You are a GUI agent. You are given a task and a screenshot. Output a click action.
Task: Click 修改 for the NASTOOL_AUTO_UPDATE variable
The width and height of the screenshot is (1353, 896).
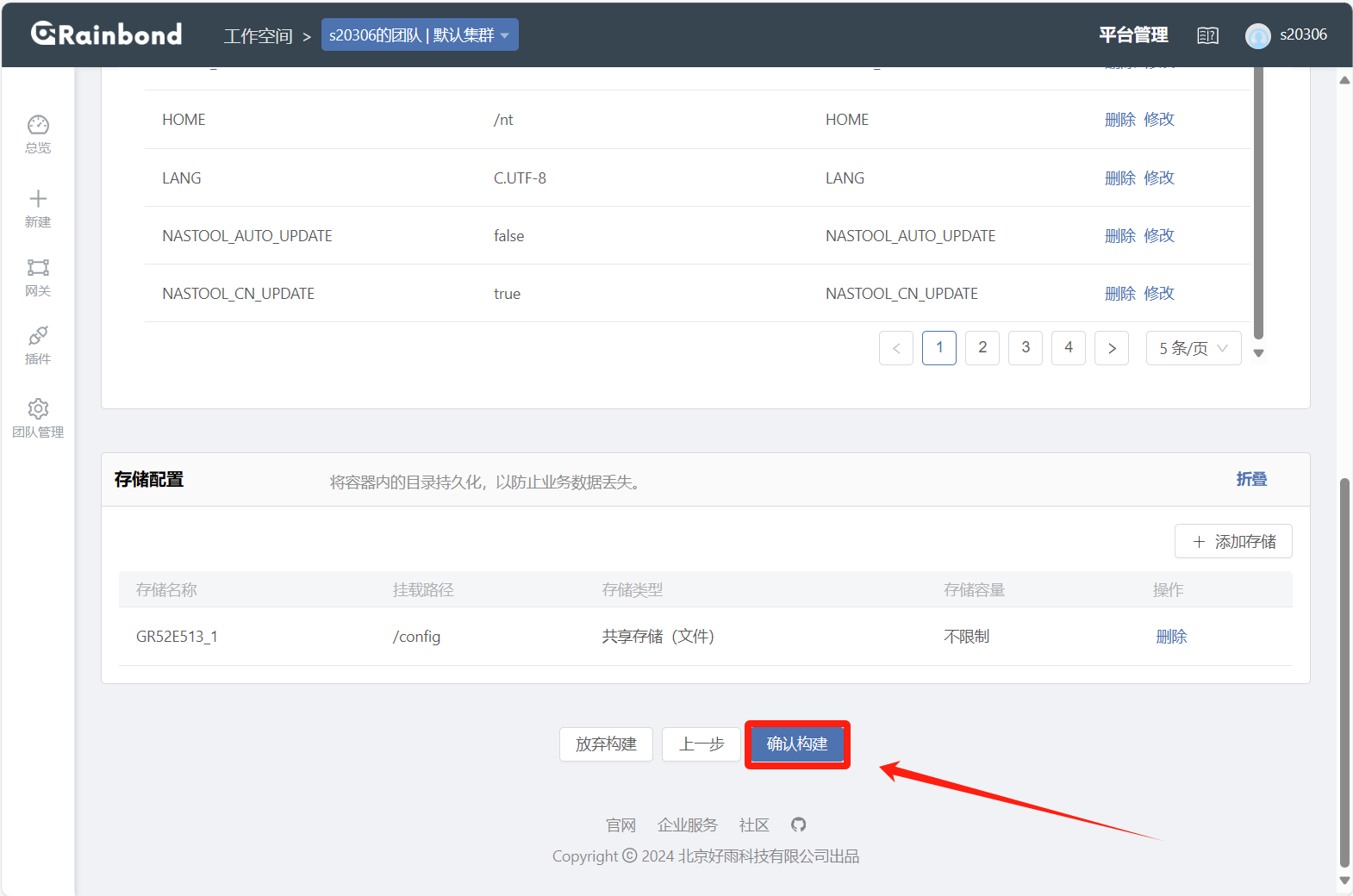[x=1159, y=236]
